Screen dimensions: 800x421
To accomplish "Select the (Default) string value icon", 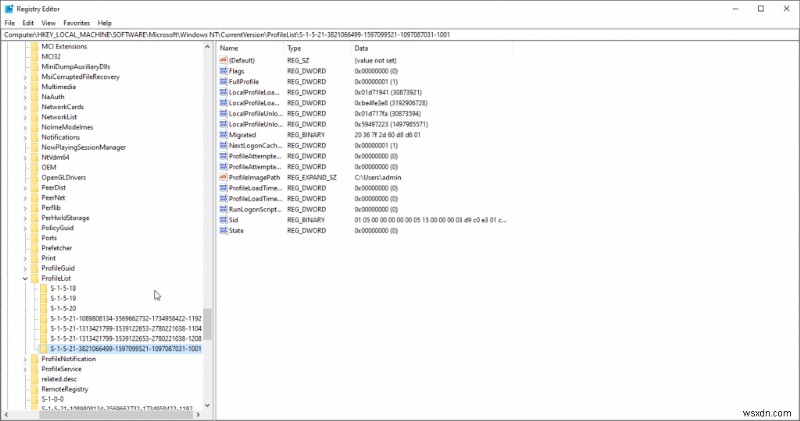I will [x=223, y=60].
